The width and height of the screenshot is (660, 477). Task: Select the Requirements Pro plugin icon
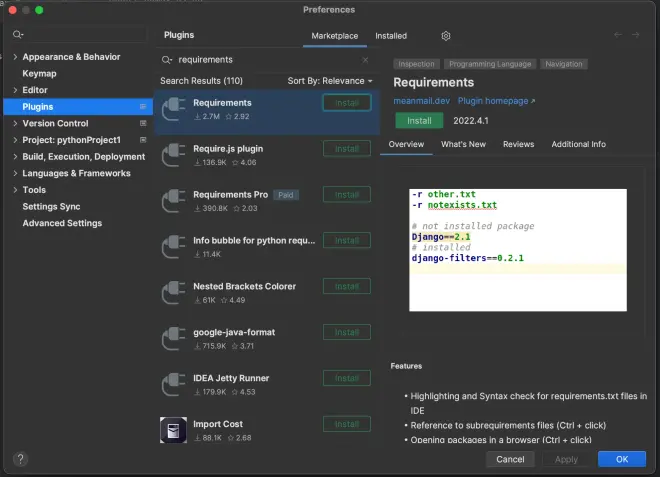tap(173, 201)
